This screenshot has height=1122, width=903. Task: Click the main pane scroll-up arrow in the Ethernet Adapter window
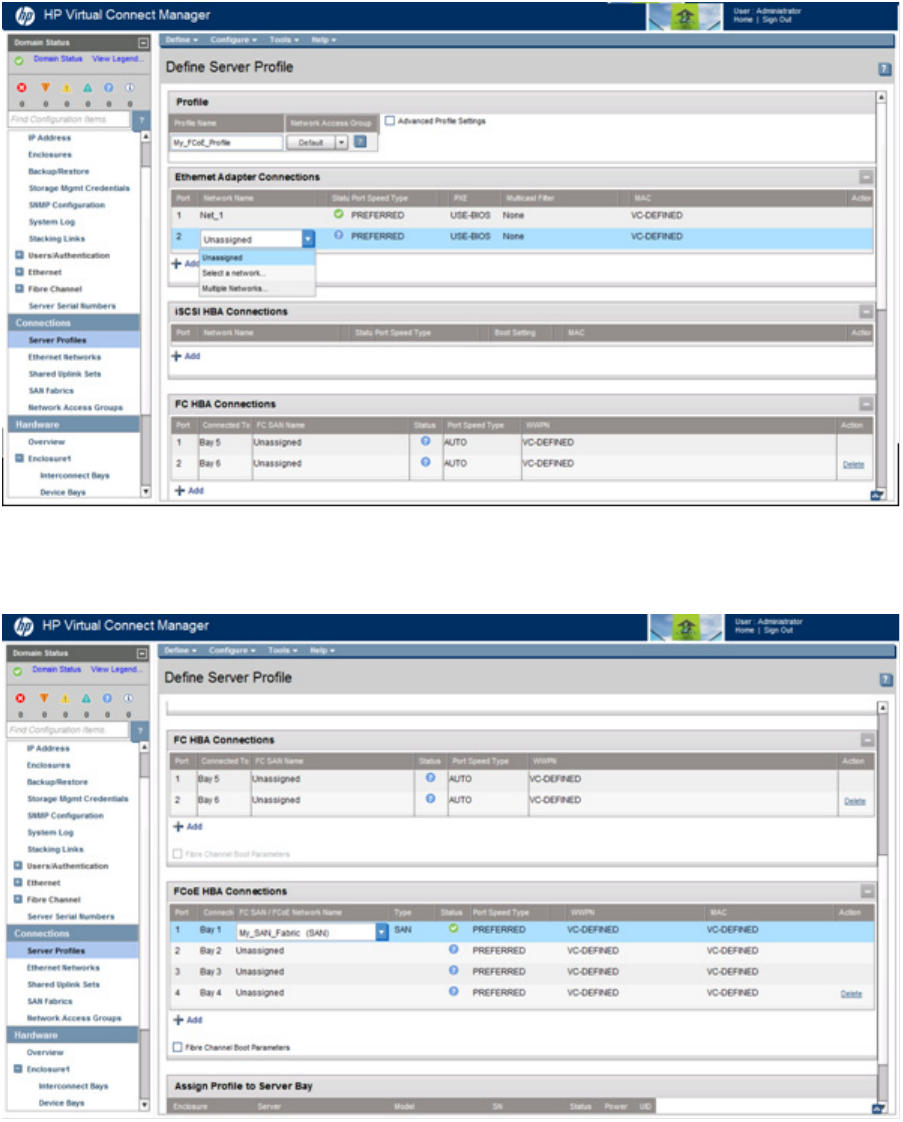(881, 97)
